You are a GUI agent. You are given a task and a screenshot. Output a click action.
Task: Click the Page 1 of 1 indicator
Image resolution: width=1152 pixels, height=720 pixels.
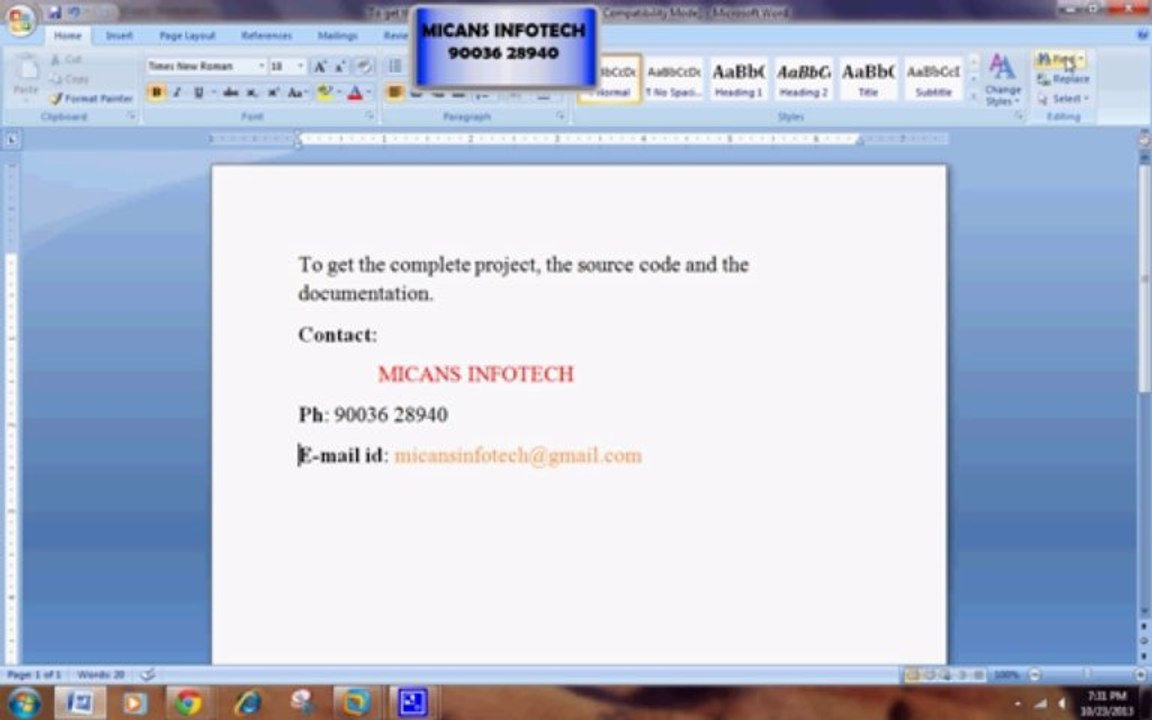[34, 674]
